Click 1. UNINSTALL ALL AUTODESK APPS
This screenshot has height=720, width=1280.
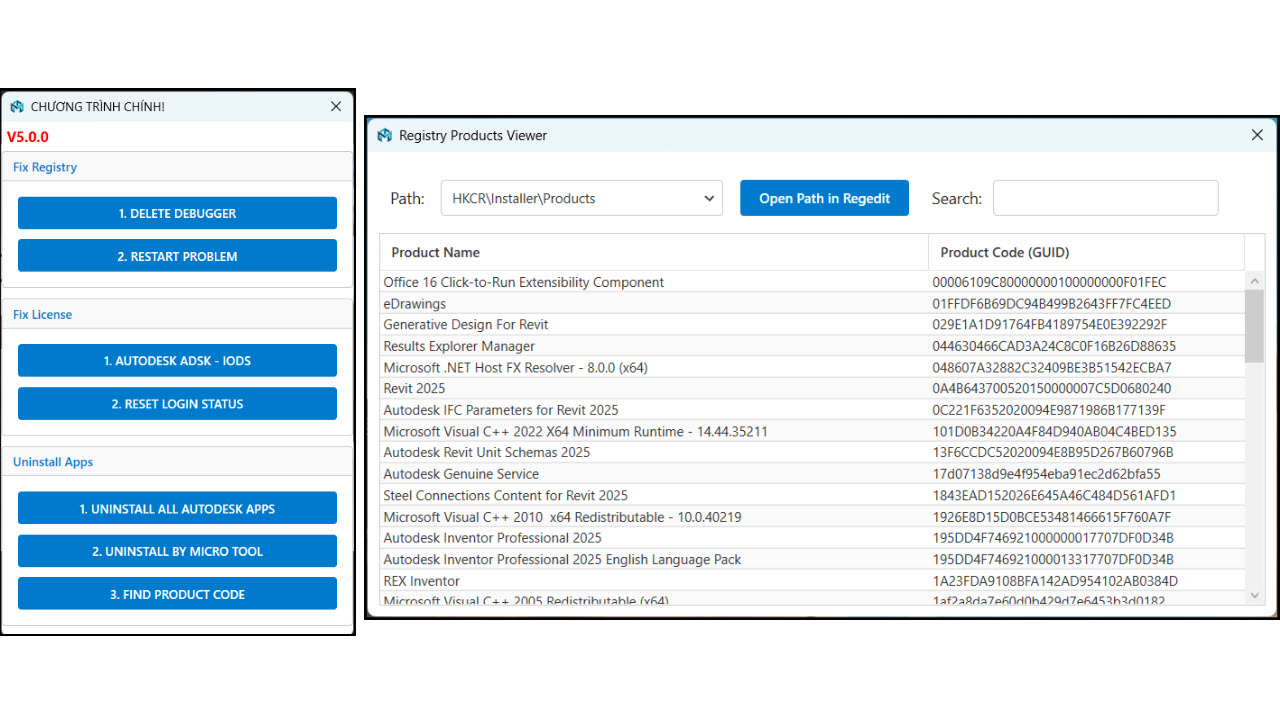pyautogui.click(x=177, y=509)
